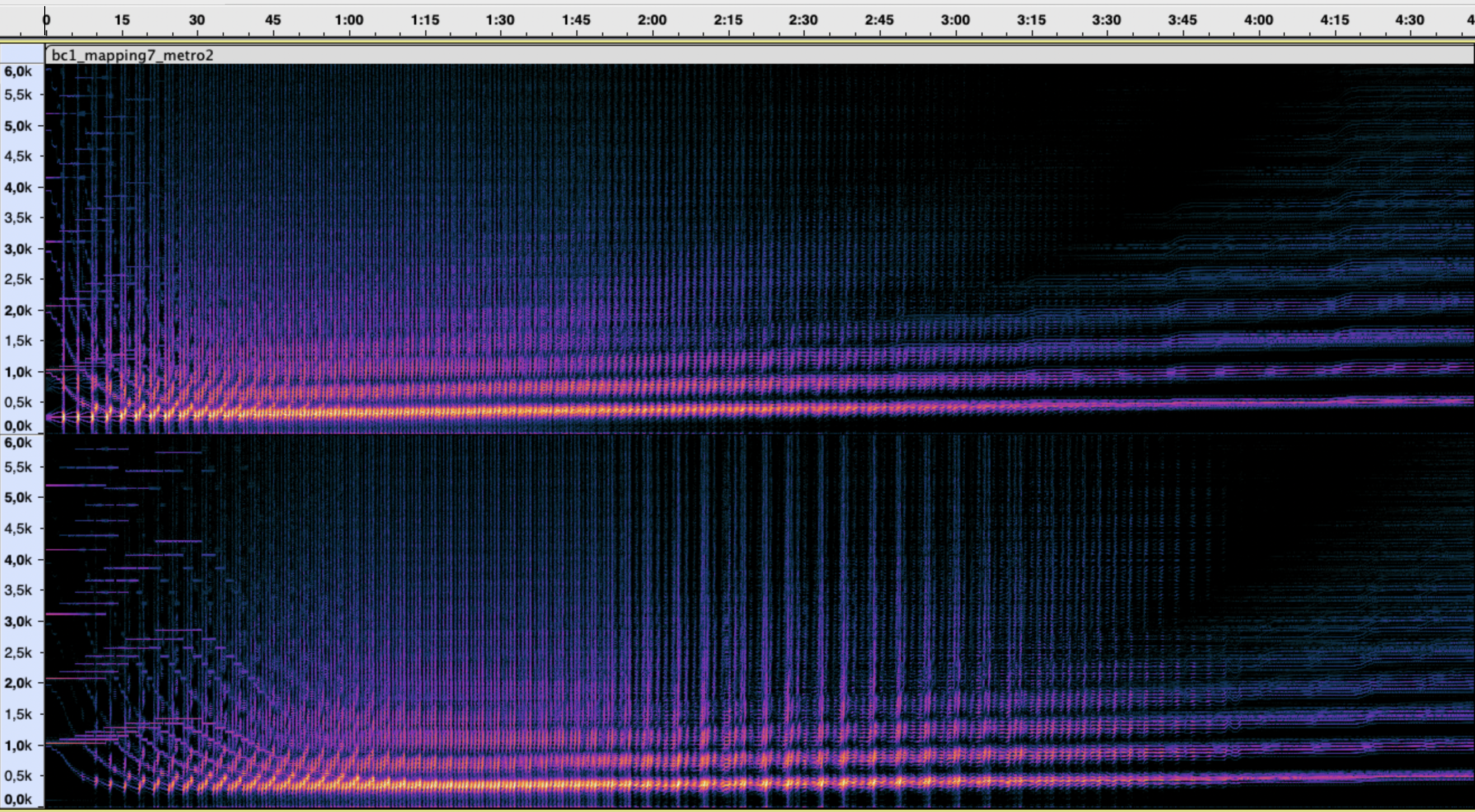Click 2,5k on the right channel vertical ruler

pos(18,653)
